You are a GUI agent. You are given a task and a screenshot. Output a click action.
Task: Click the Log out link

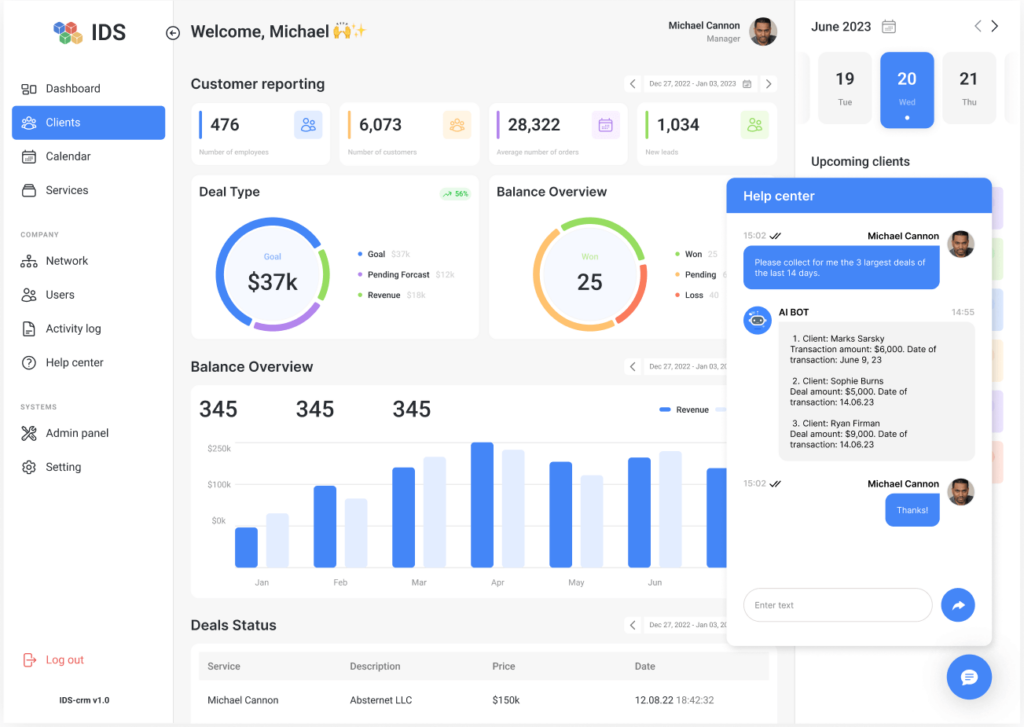[64, 660]
